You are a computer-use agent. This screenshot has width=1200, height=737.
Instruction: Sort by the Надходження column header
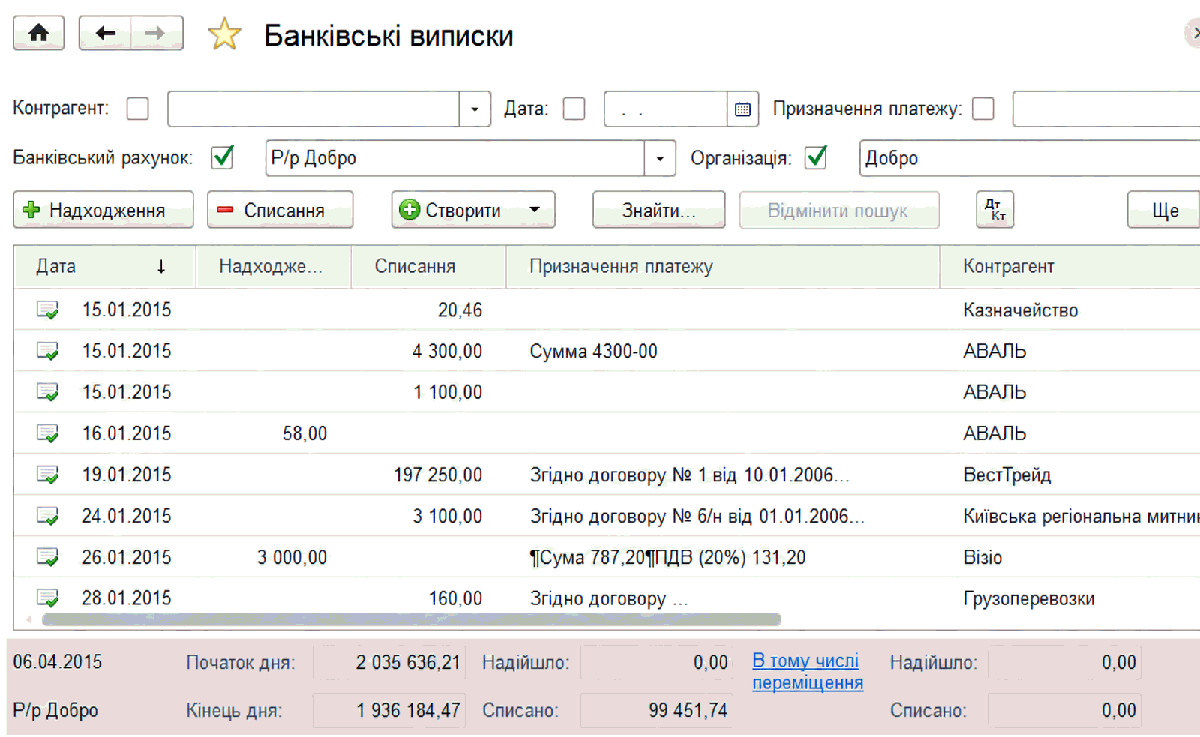[272, 266]
